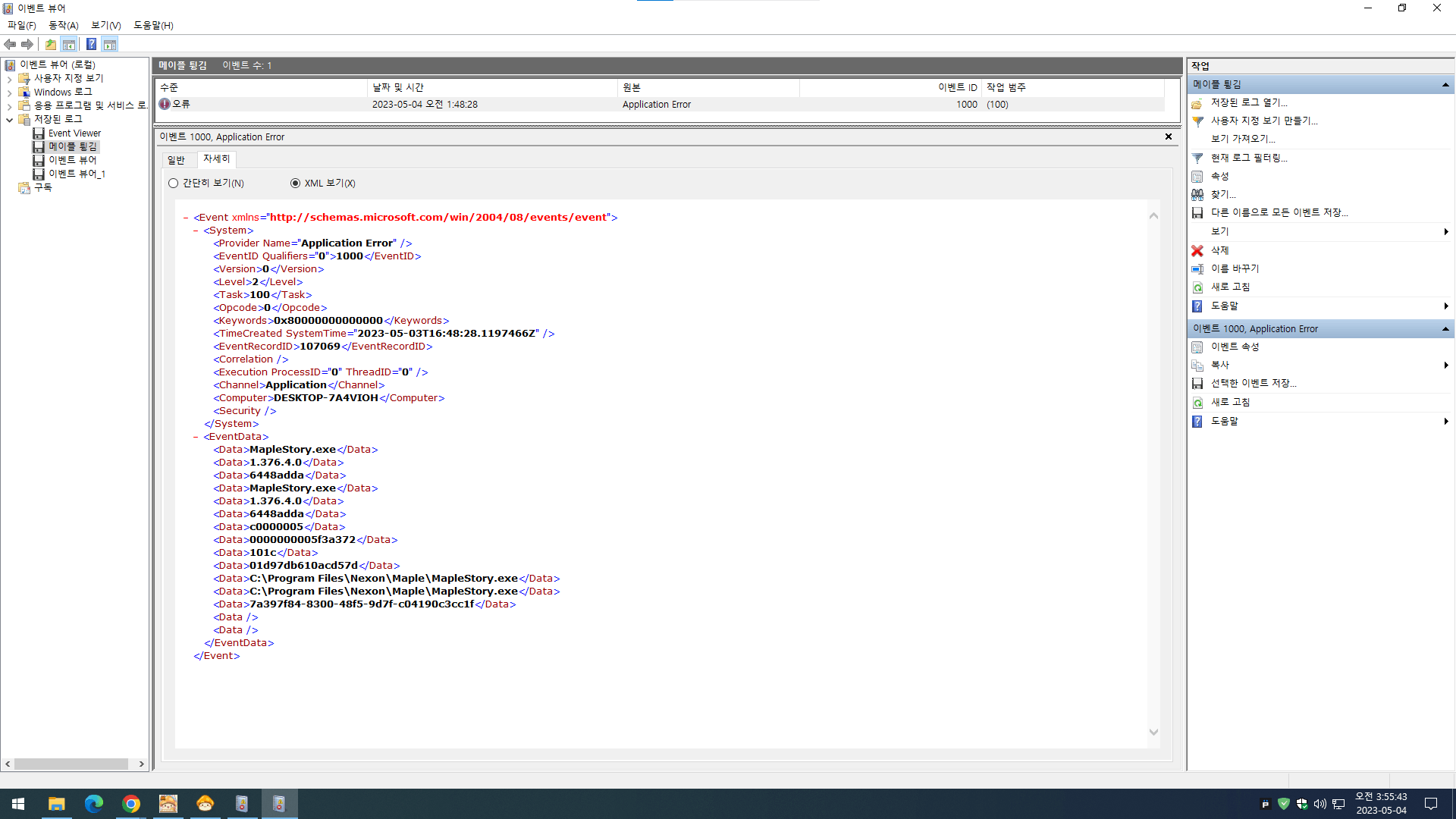
Task: Switch to the 자세히 tab
Action: [x=217, y=159]
